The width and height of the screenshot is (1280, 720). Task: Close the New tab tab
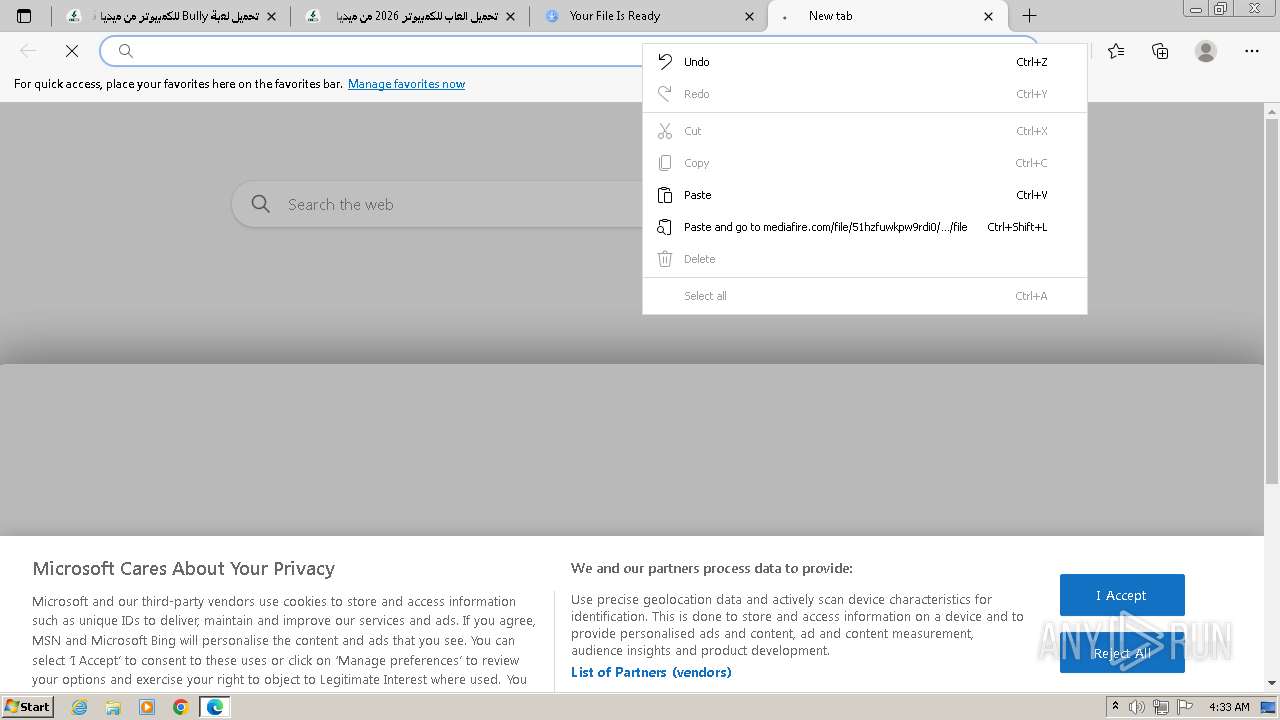[x=989, y=16]
